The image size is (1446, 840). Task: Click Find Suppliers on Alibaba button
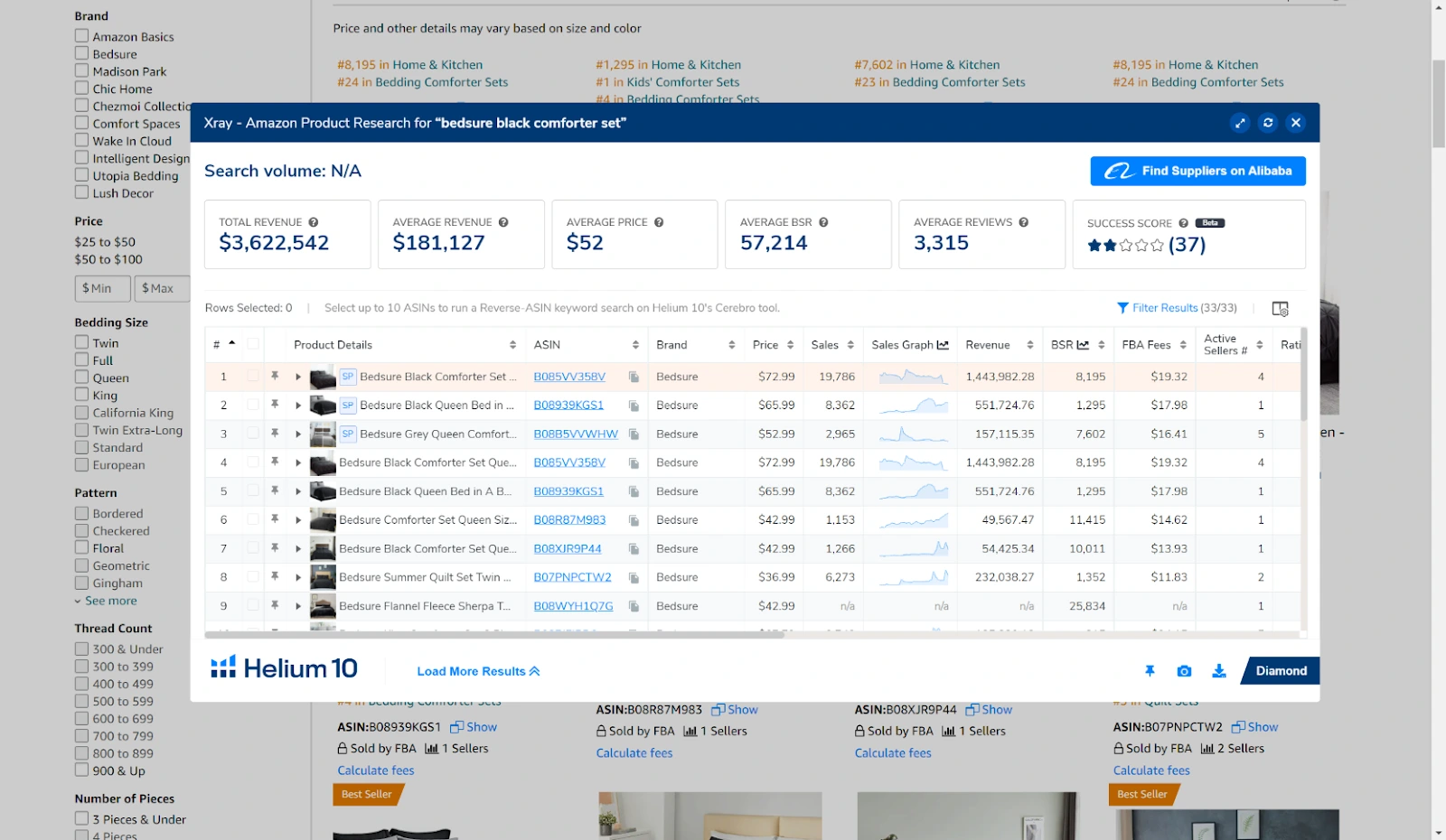(1197, 171)
